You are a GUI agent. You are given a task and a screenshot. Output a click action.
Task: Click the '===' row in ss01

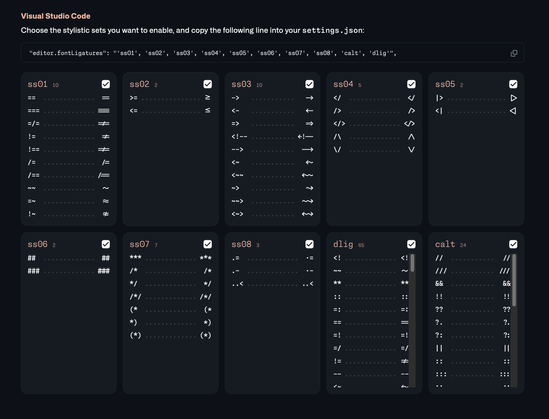coord(69,111)
